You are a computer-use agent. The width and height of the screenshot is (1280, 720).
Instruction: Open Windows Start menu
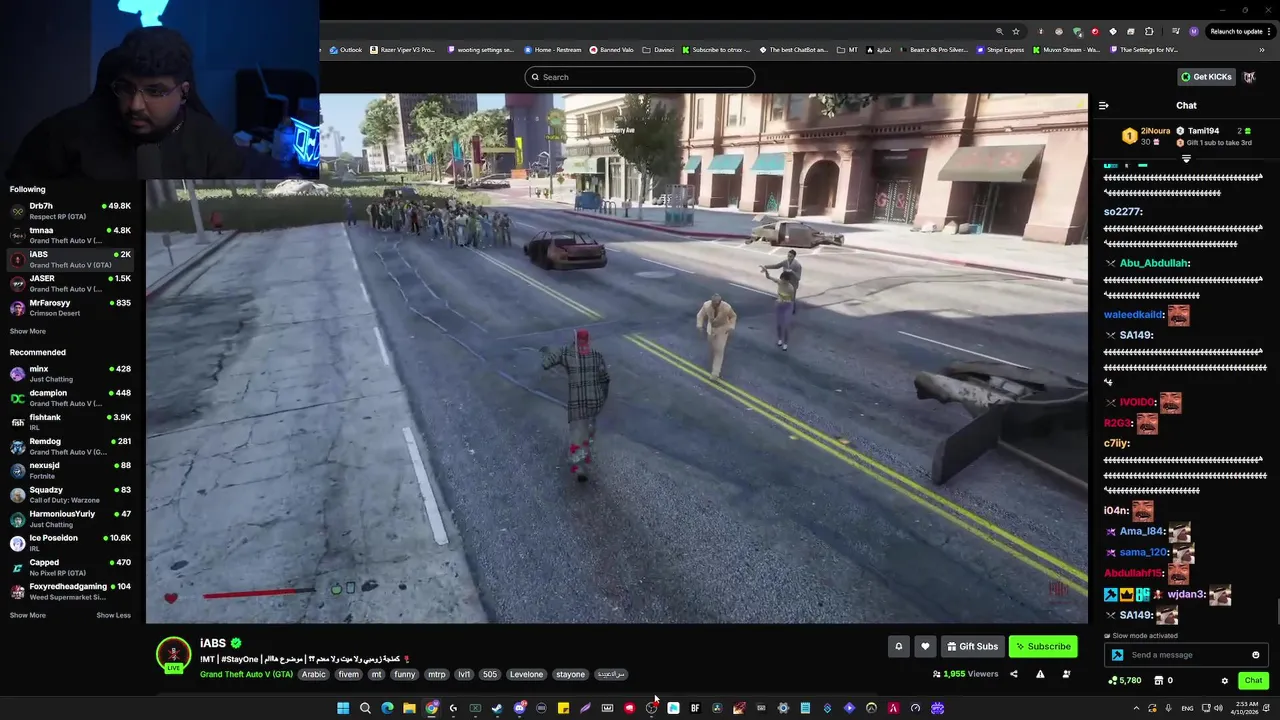(x=343, y=708)
